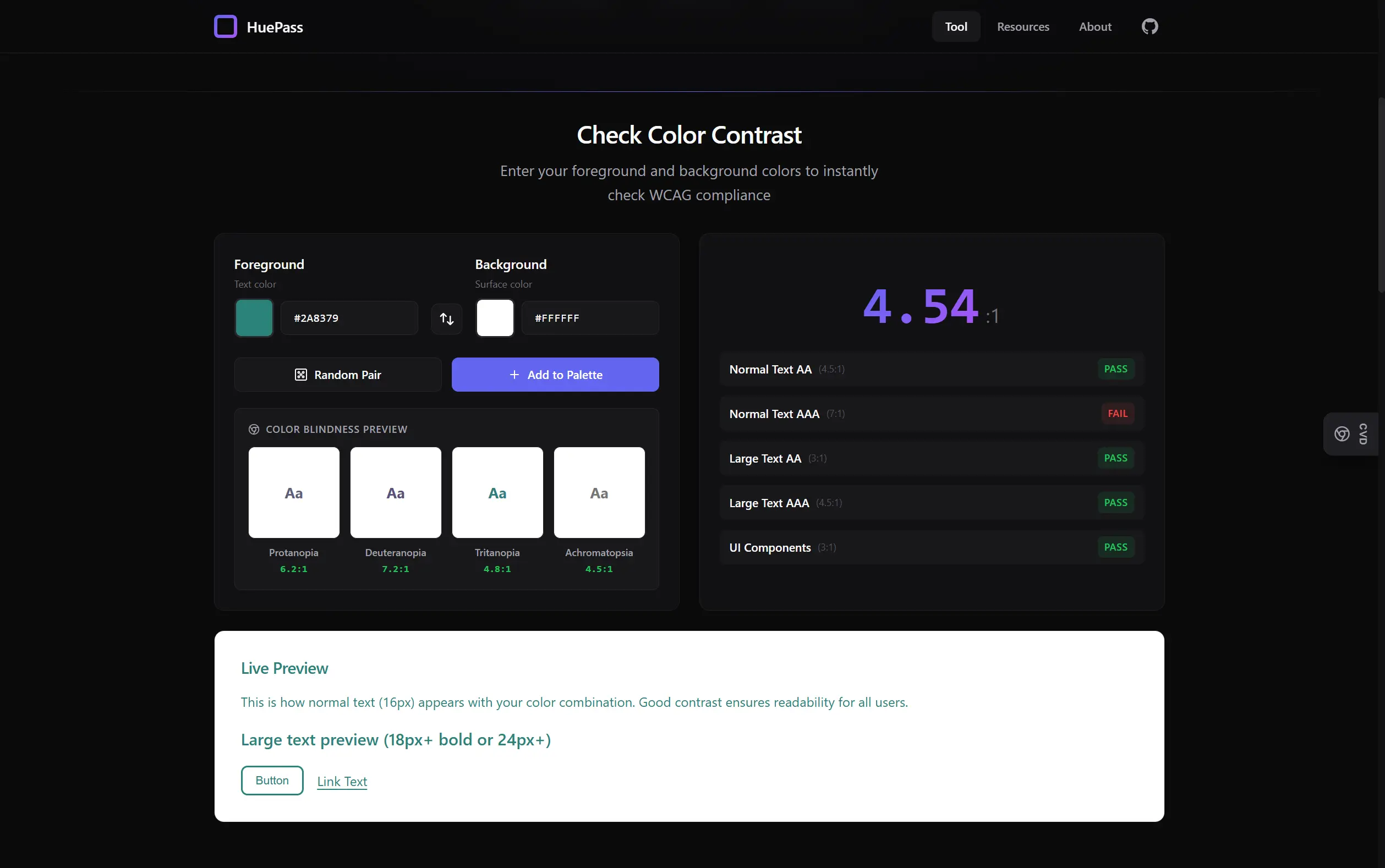Screen dimensions: 1385x868
Task: Click the HuePass logo icon
Action: point(226,26)
